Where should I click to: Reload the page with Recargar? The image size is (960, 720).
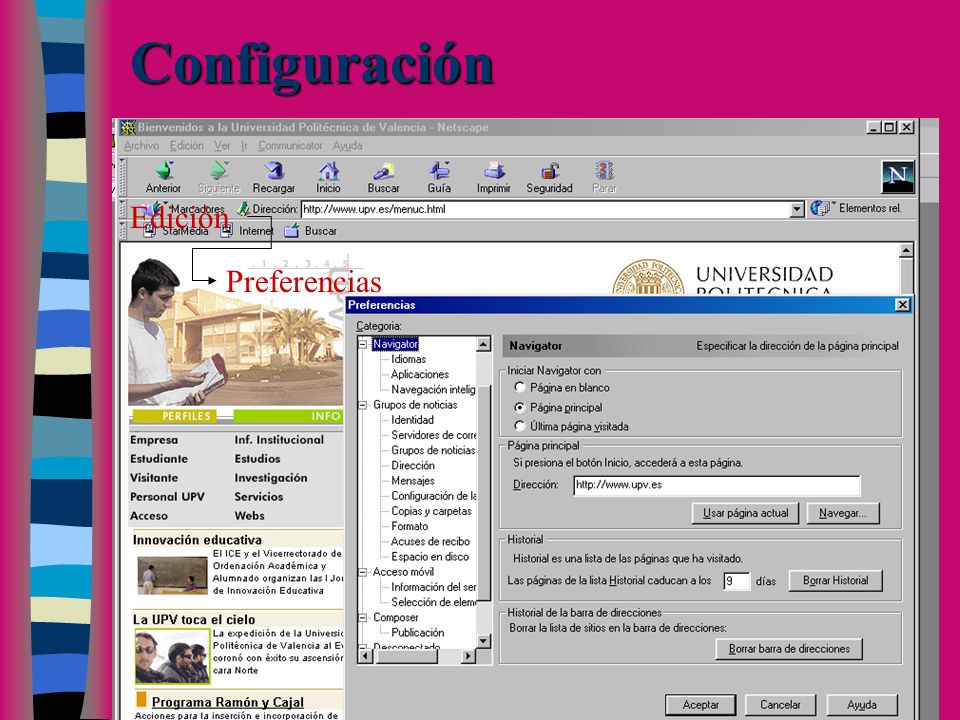pyautogui.click(x=274, y=176)
